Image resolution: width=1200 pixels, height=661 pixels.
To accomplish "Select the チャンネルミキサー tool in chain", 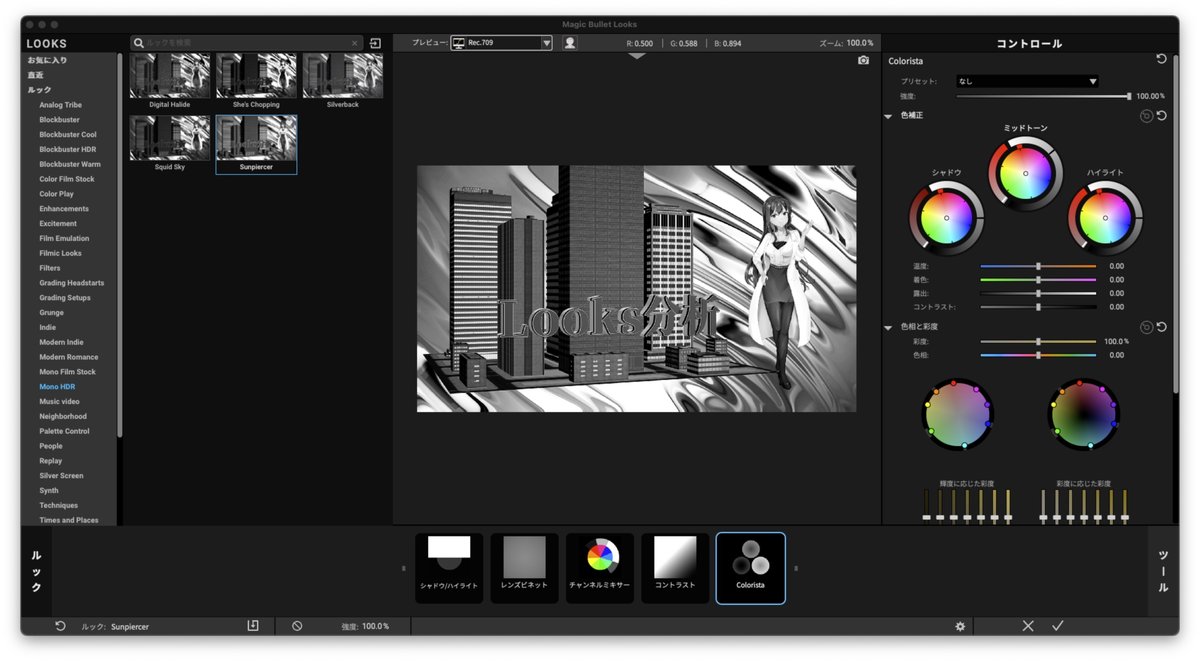I will 600,568.
